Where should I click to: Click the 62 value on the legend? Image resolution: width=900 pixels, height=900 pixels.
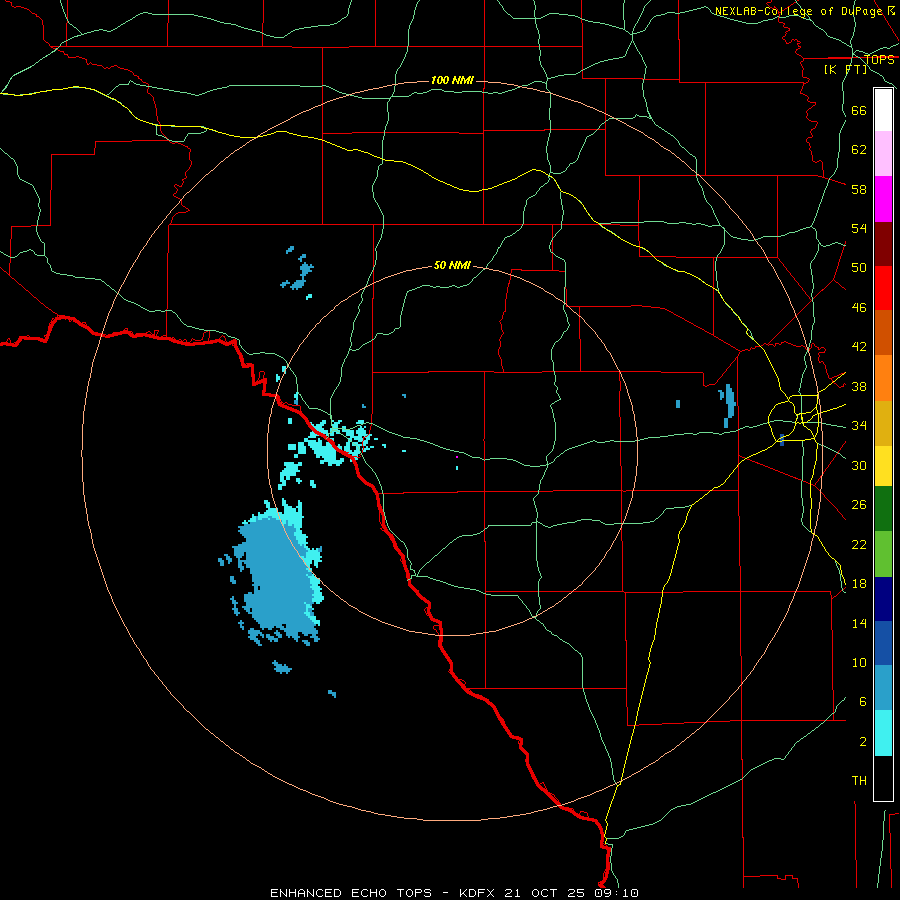859,150
